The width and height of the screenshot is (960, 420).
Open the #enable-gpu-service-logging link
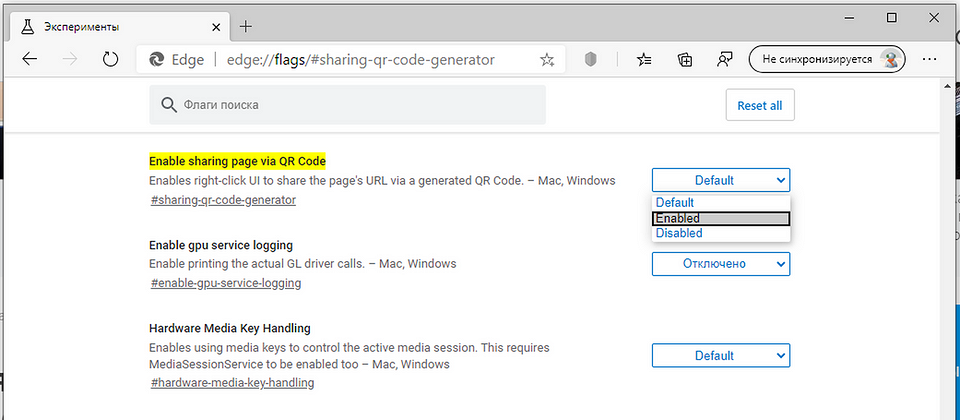tap(225, 283)
